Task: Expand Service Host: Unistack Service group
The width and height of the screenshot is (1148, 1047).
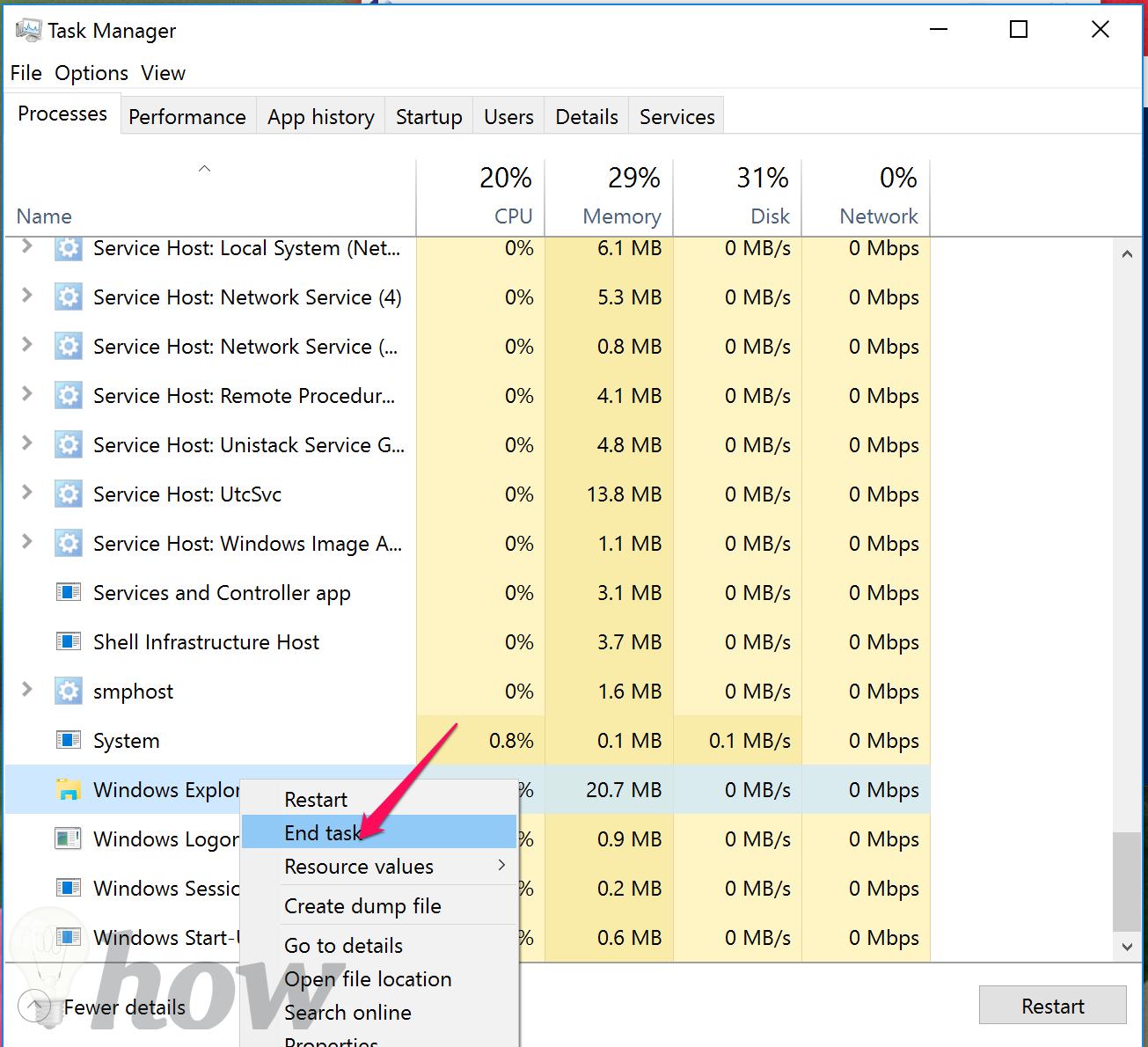Action: [x=27, y=443]
